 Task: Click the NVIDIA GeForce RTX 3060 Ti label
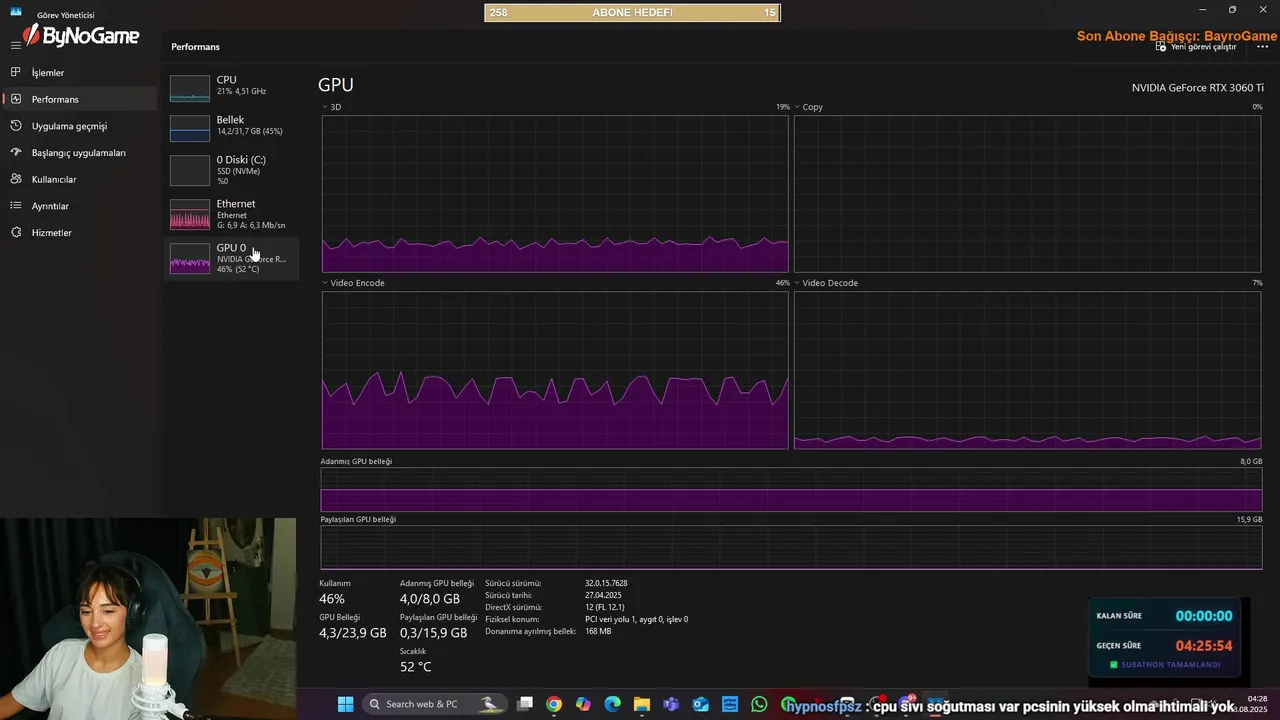[x=1198, y=88]
